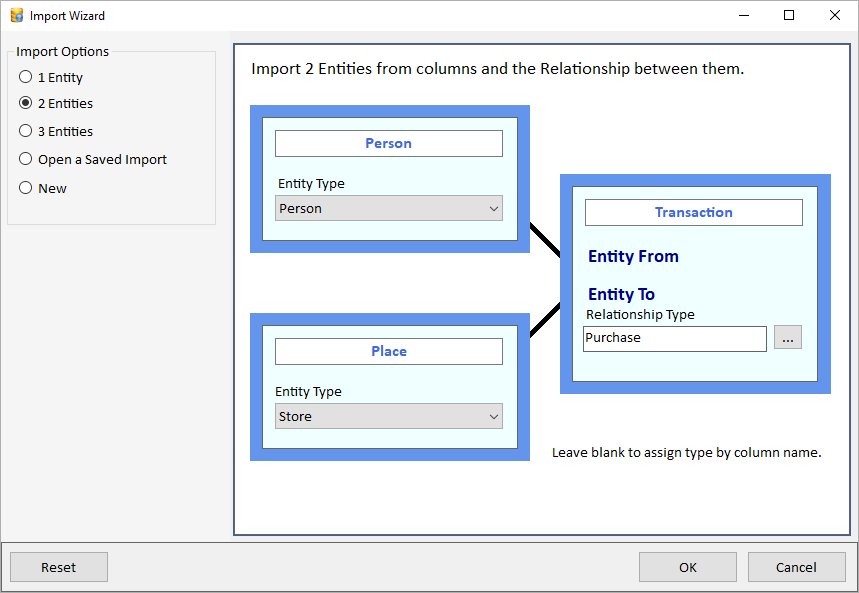The image size is (859, 593).
Task: Select the "3 Entities" import option
Action: 24,130
